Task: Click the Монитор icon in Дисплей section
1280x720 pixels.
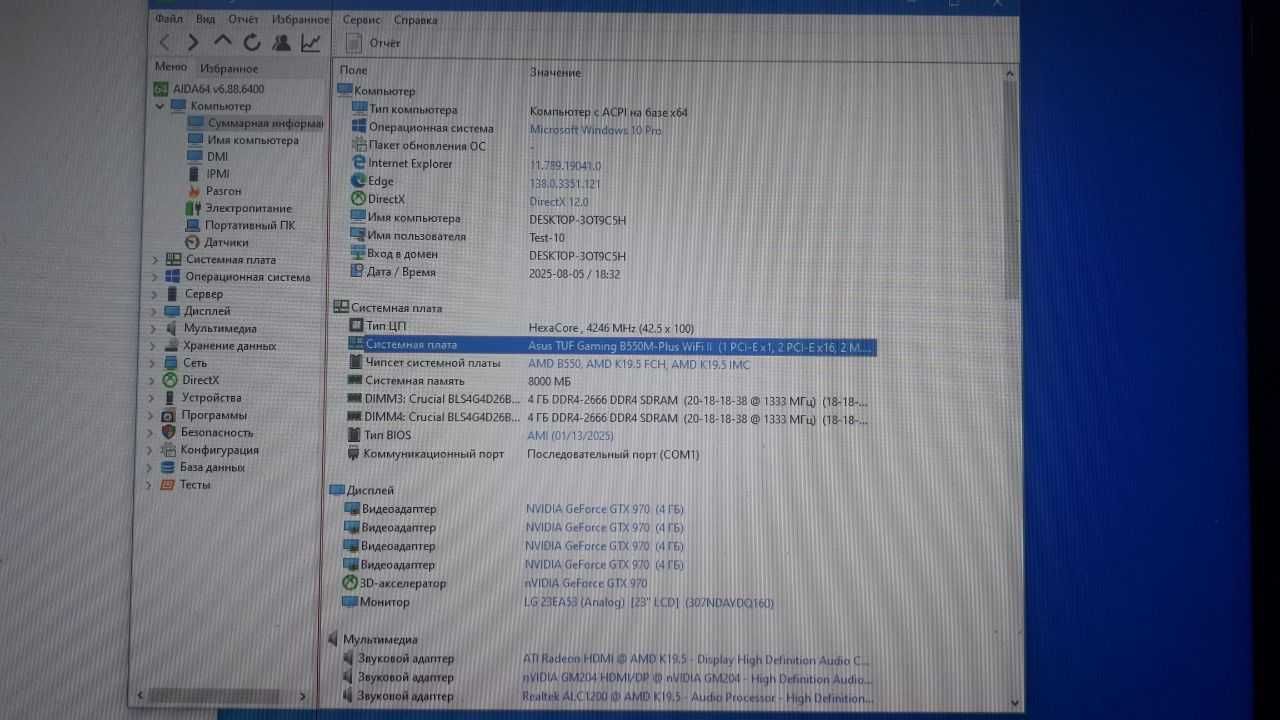Action: 350,602
